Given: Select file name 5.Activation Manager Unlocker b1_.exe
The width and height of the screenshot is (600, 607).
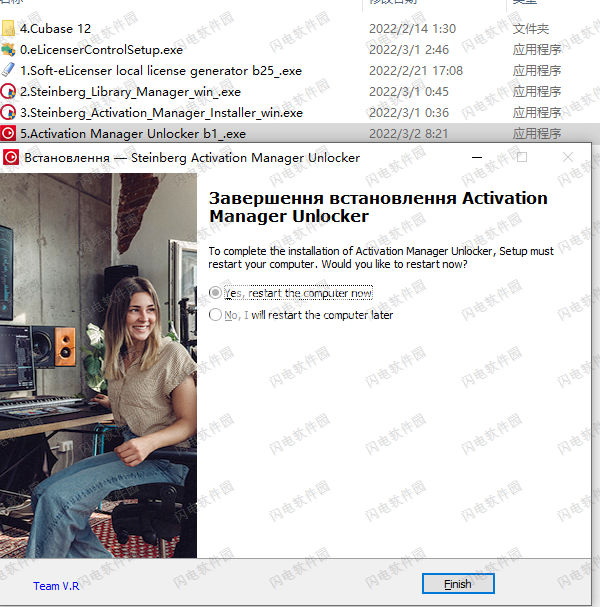Looking at the screenshot, I should pyautogui.click(x=133, y=134).
